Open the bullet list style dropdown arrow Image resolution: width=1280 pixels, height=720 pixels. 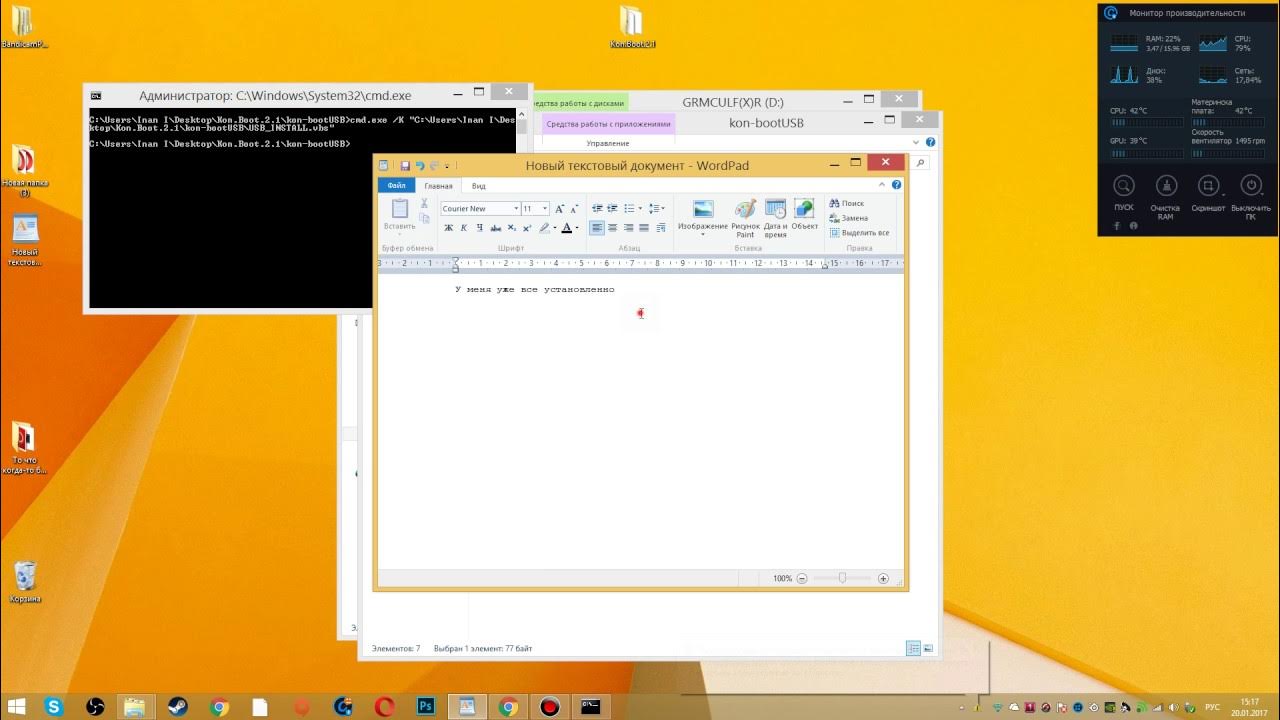[x=640, y=208]
